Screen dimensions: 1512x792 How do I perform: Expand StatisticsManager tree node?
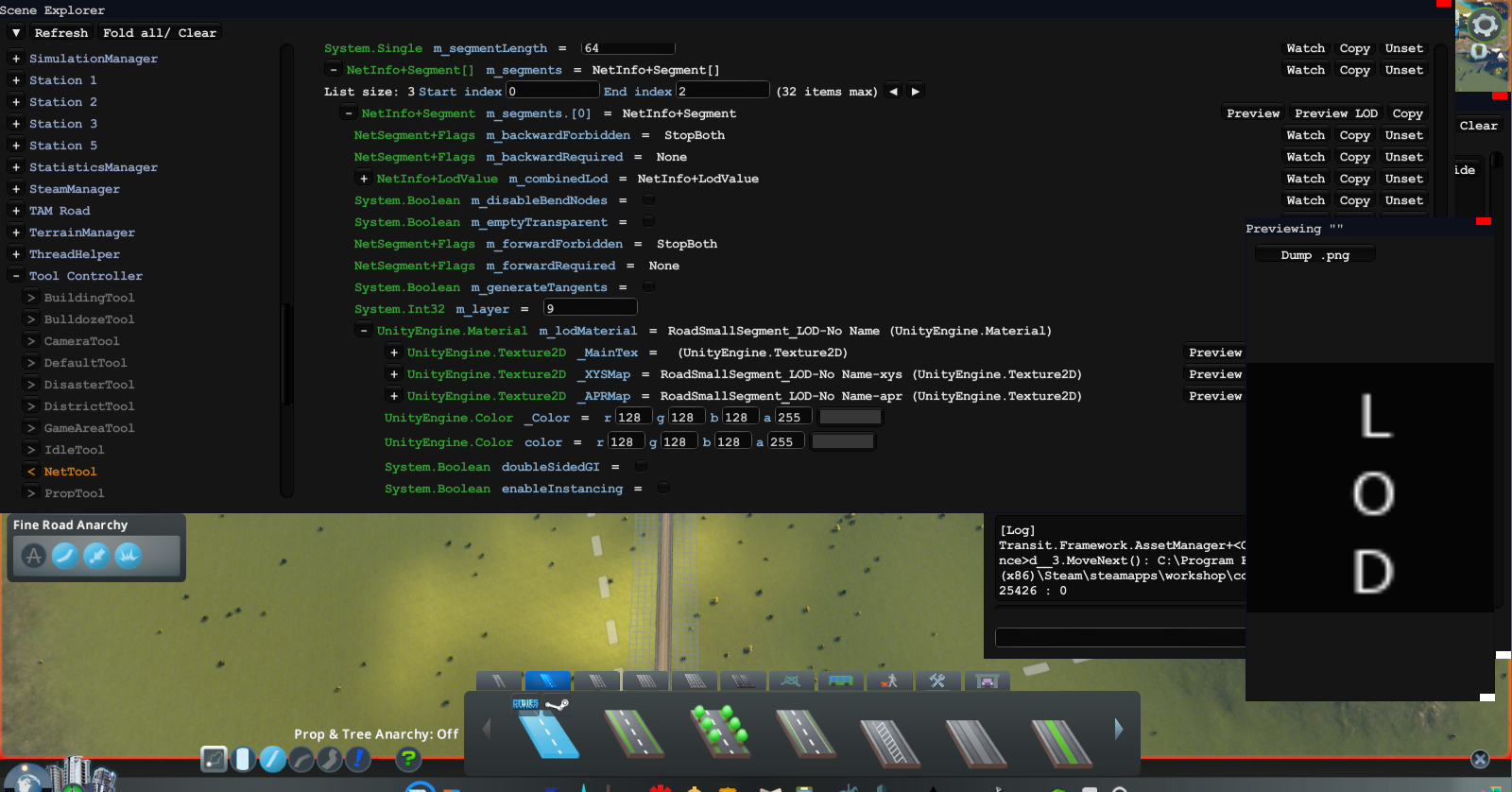coord(15,167)
